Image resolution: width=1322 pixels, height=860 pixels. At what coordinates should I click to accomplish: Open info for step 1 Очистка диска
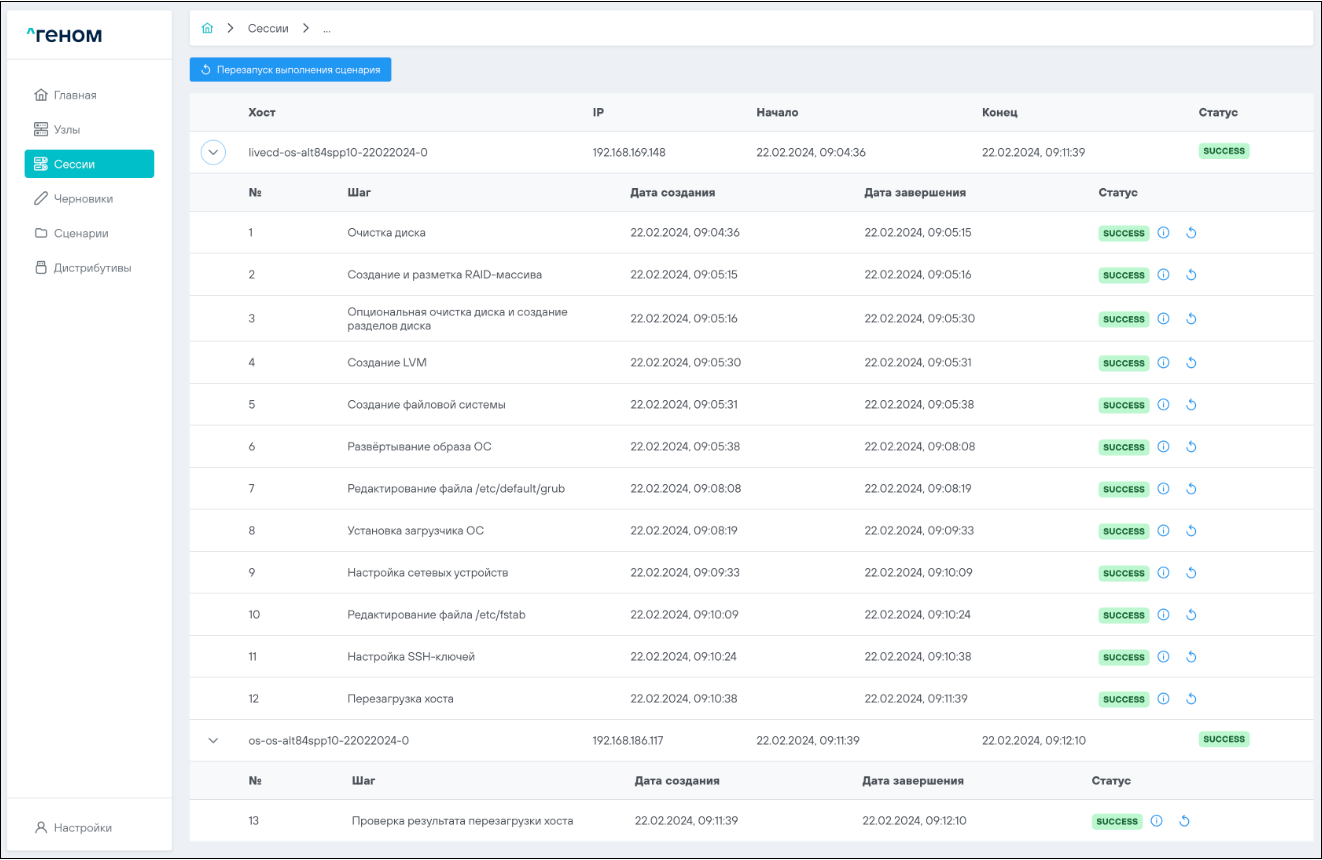(1163, 233)
